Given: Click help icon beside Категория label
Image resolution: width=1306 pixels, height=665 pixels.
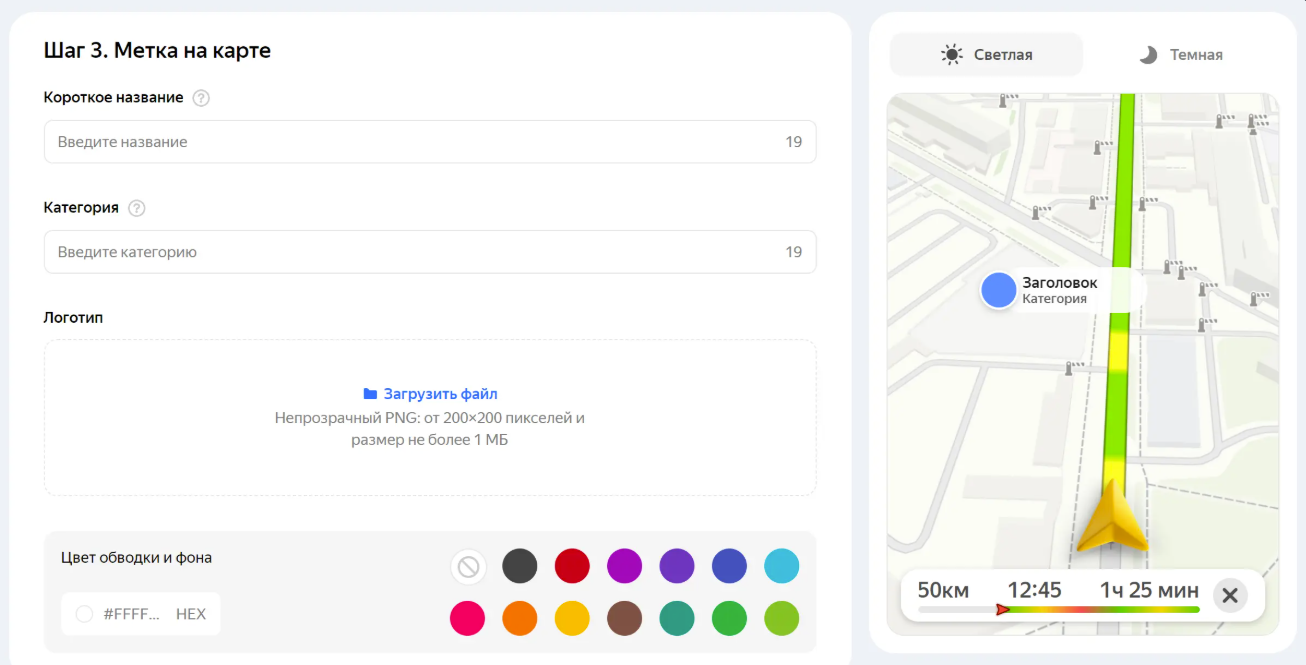Looking at the screenshot, I should (x=137, y=208).
